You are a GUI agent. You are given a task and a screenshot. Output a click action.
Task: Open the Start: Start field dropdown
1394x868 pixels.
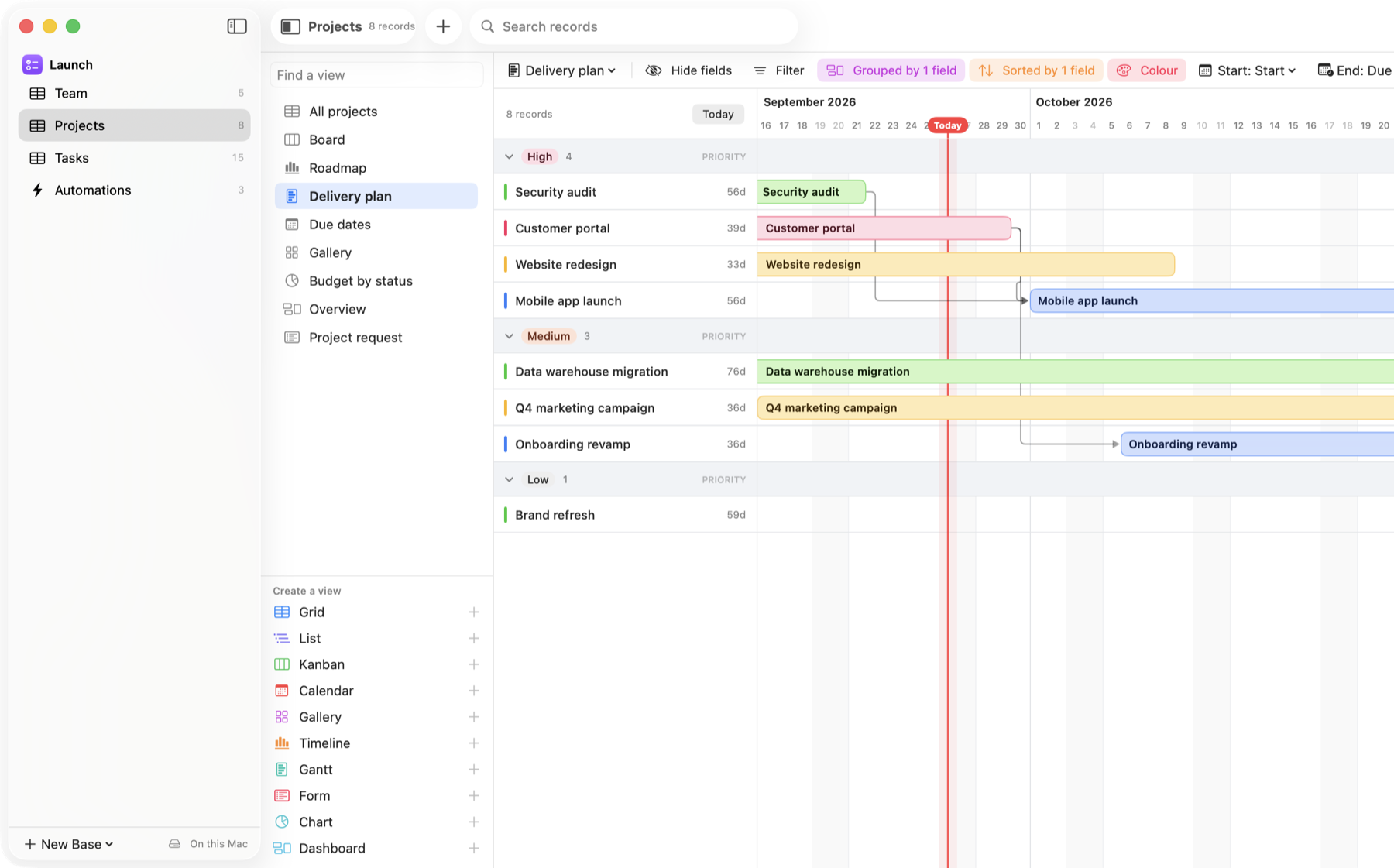tap(1248, 70)
